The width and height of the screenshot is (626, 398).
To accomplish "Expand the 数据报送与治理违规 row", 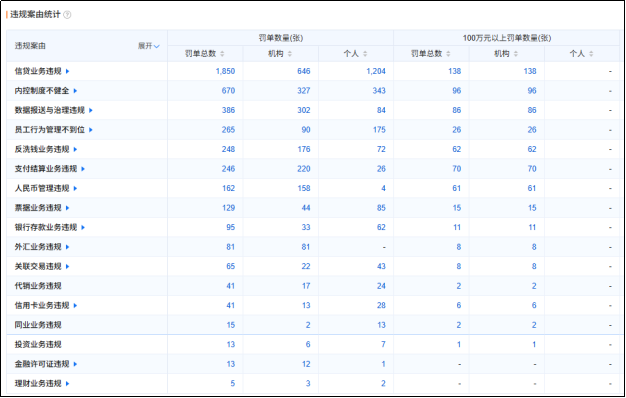I will 91,111.
